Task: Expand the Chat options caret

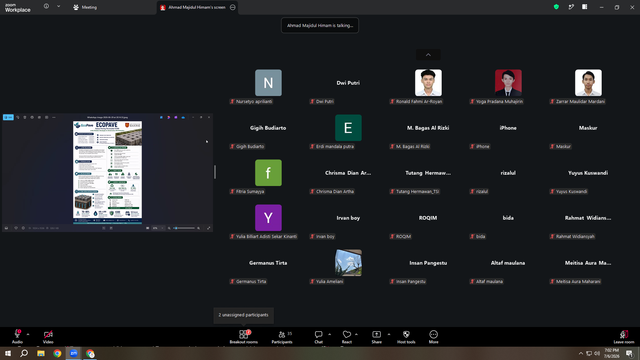Action: (x=329, y=334)
